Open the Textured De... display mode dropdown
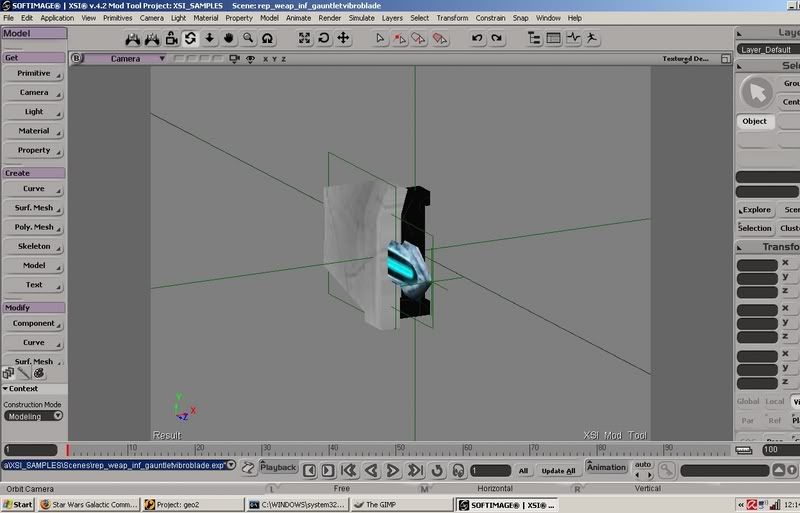Screen dimensions: 800x513 (685, 59)
